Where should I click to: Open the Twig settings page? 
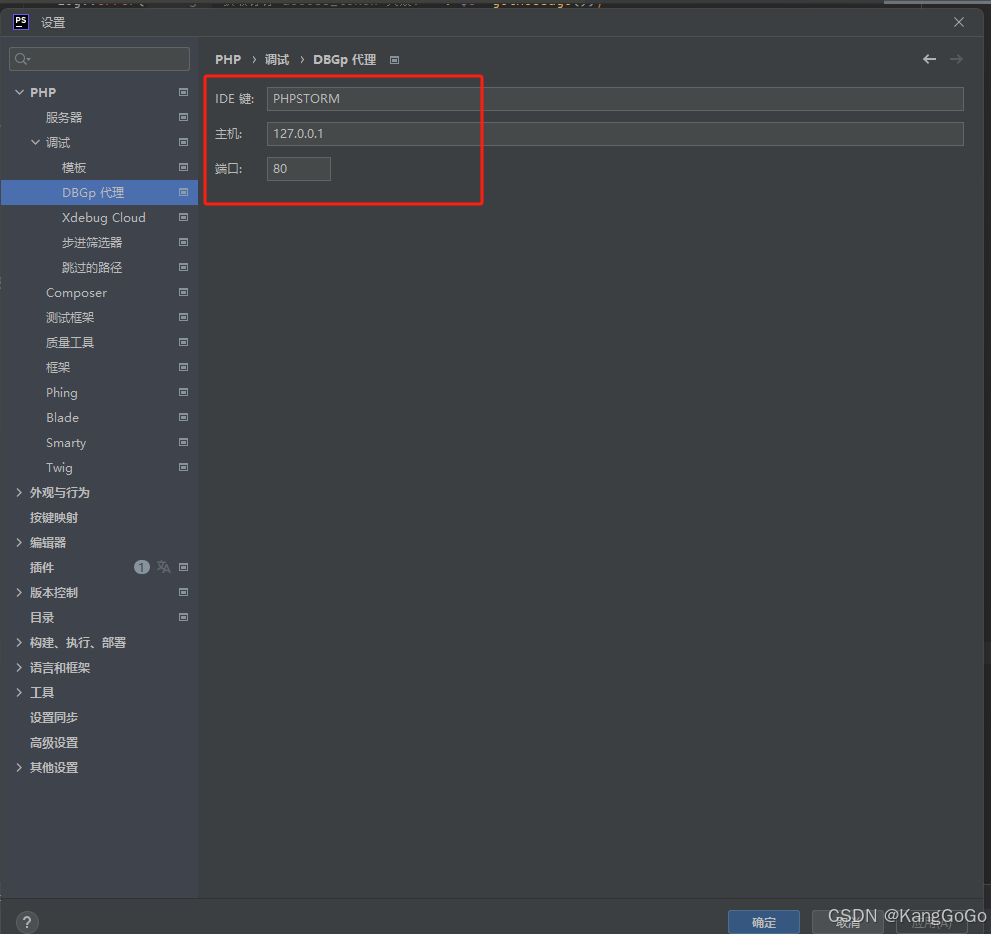click(59, 468)
